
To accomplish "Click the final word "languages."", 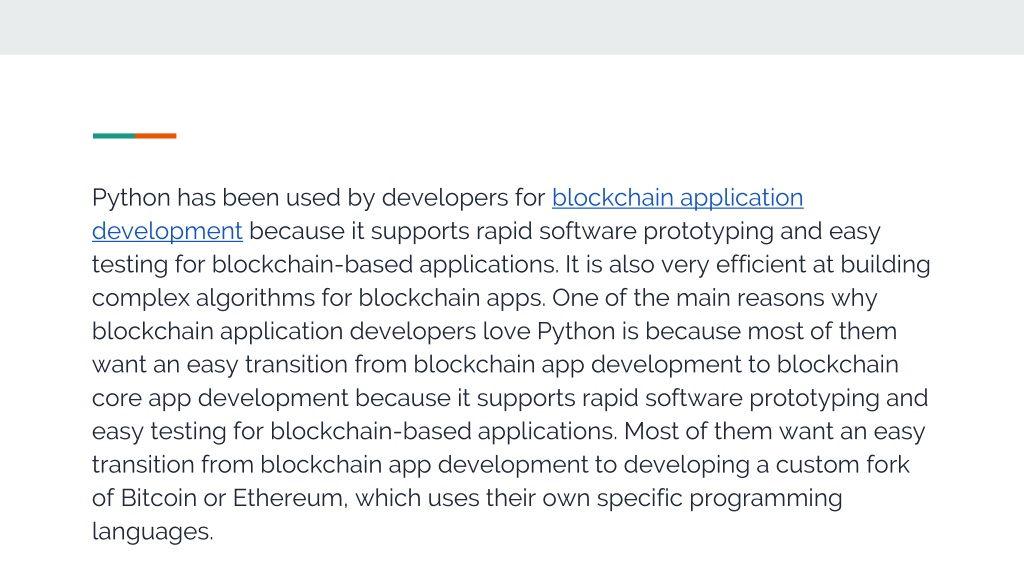I will coord(153,532).
